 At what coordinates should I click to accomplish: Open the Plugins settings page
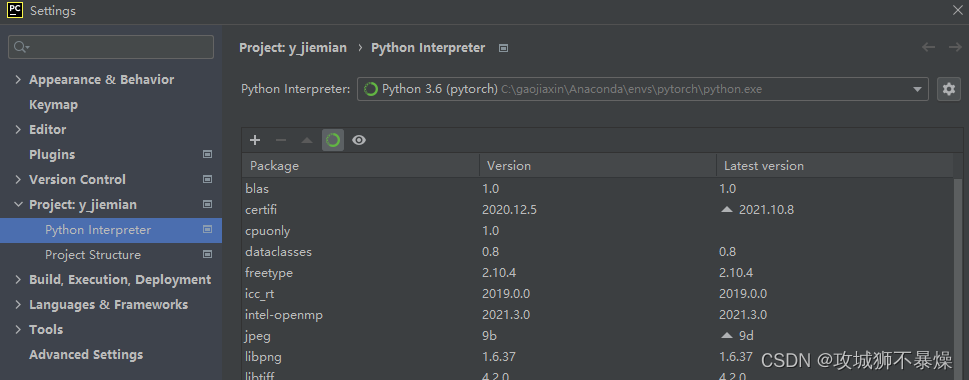click(52, 154)
